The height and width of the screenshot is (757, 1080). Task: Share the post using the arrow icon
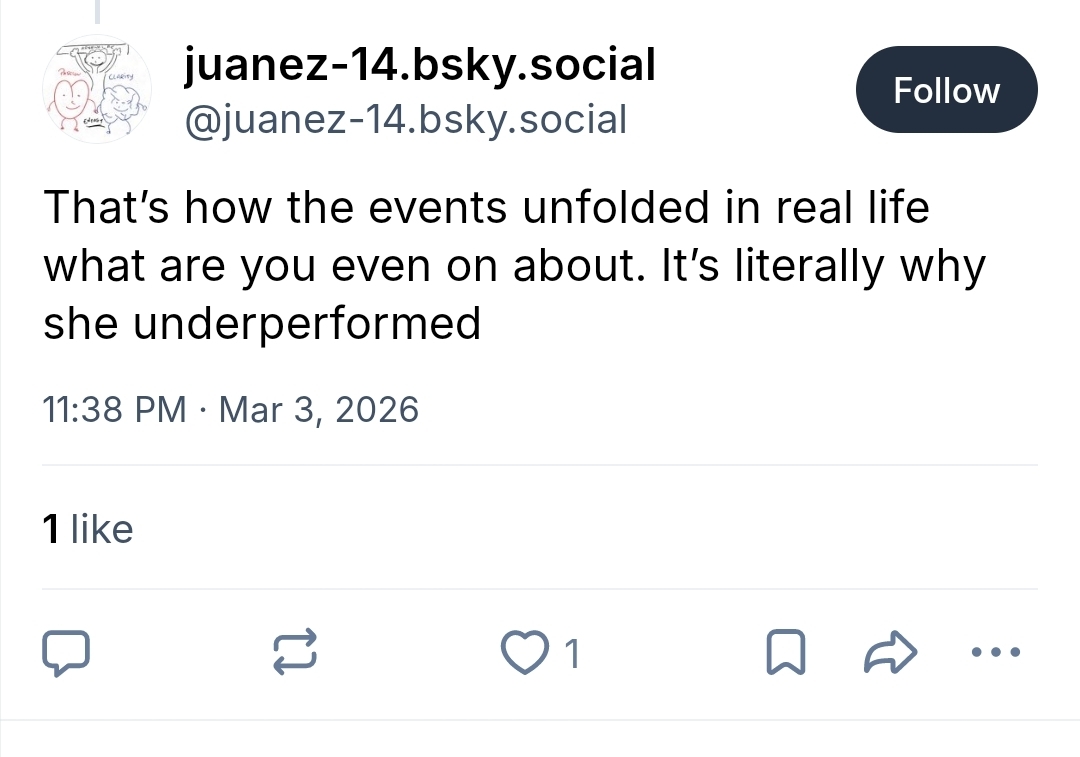888,653
